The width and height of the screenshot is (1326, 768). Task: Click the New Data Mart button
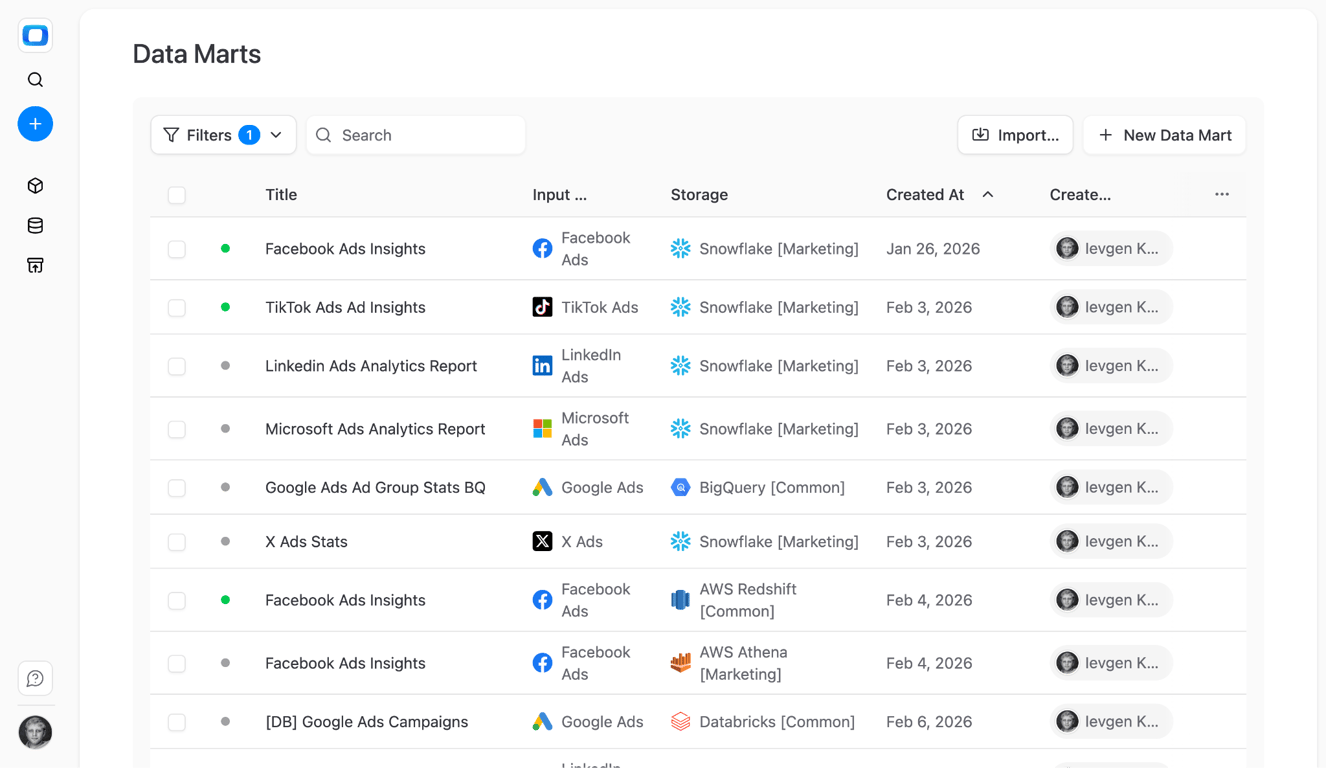point(1164,135)
